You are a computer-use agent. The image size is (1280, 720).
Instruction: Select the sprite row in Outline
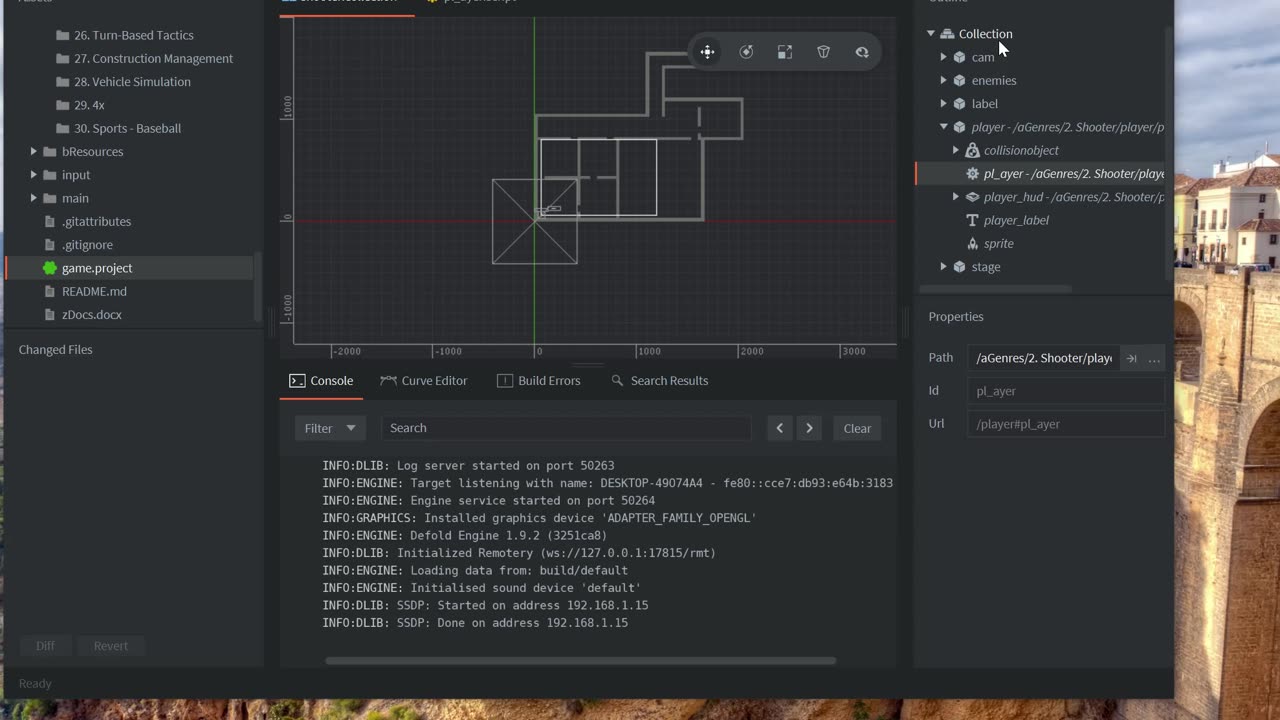tap(1040, 244)
